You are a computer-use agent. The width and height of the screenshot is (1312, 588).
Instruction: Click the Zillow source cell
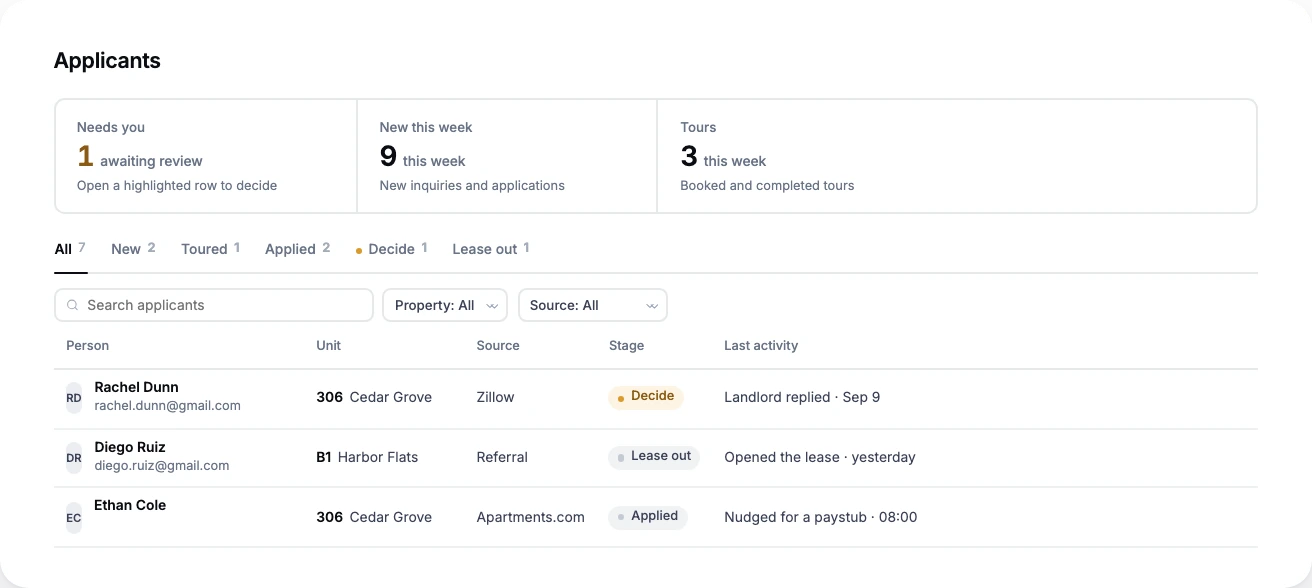[x=496, y=397]
